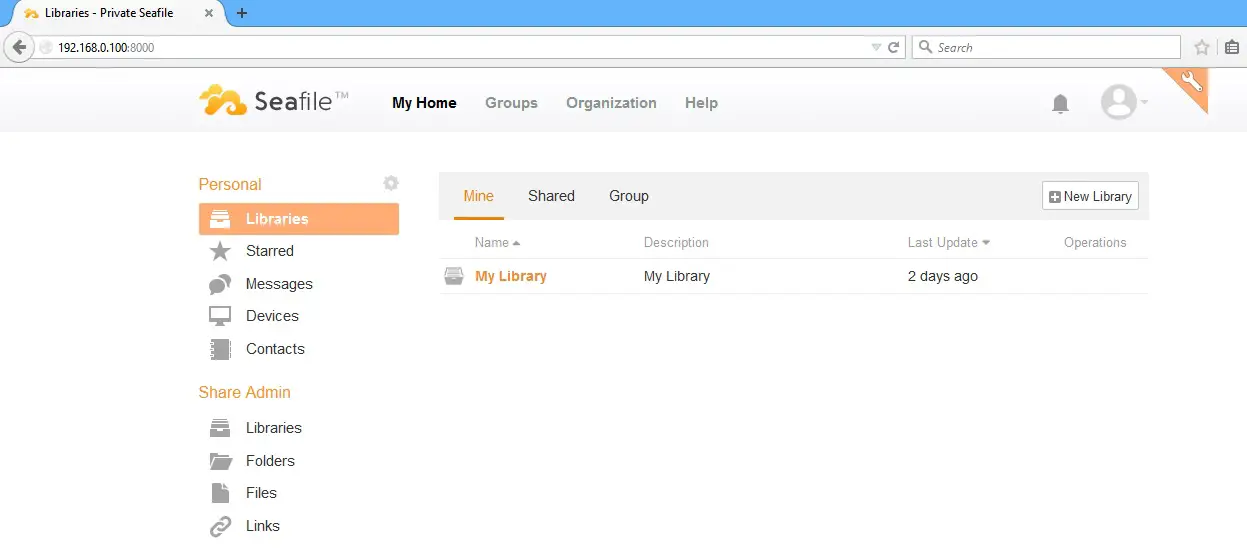Go to Devices
Image resolution: width=1247 pixels, height=560 pixels.
pos(272,316)
